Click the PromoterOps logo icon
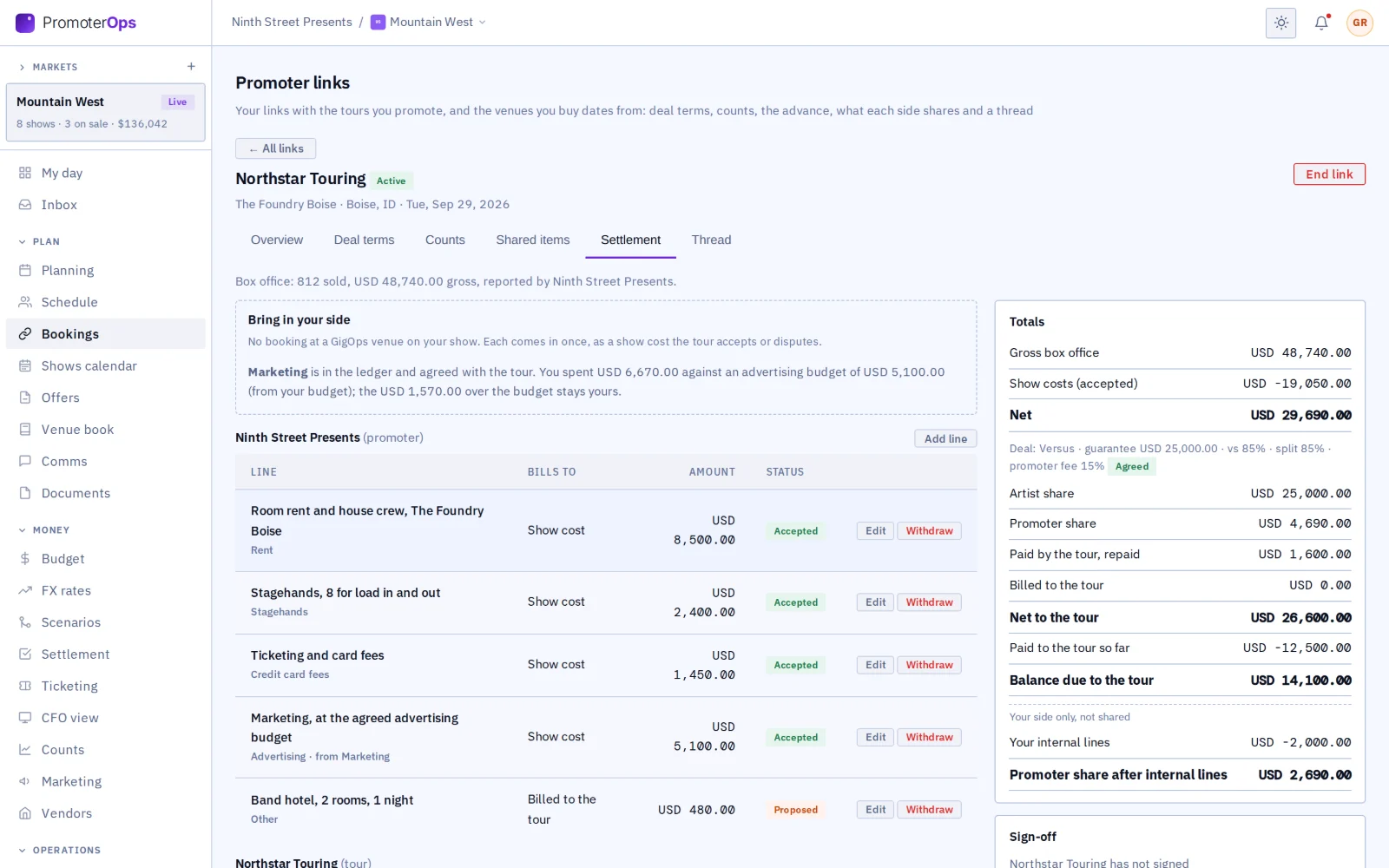 point(25,23)
